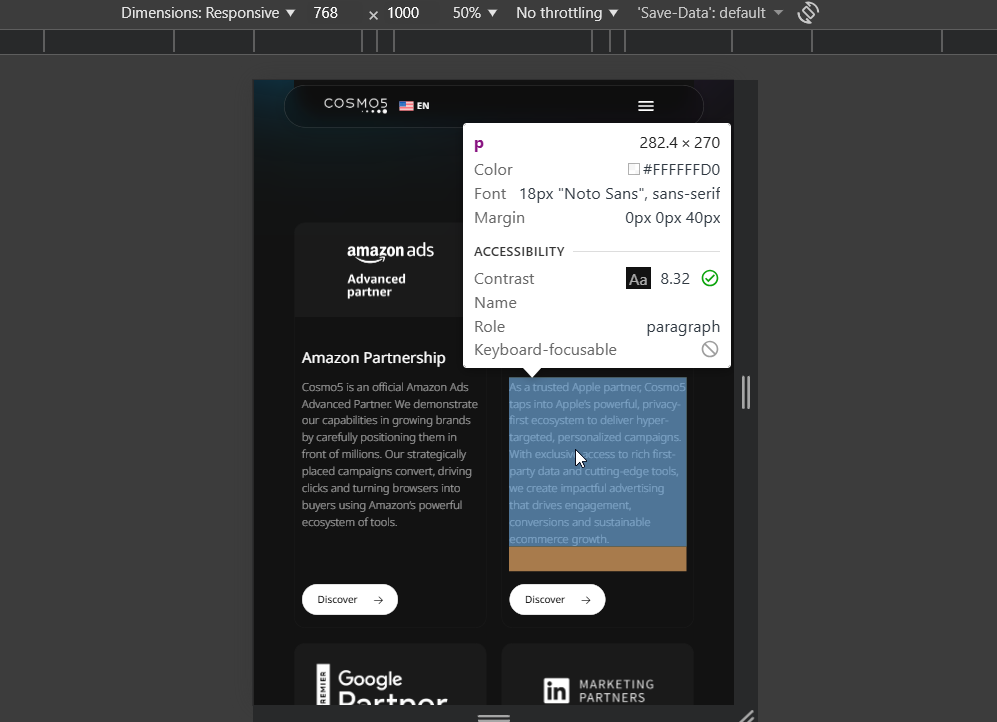Image resolution: width=997 pixels, height=722 pixels.
Task: Click the right-edge viewport resize handle
Action: (746, 392)
